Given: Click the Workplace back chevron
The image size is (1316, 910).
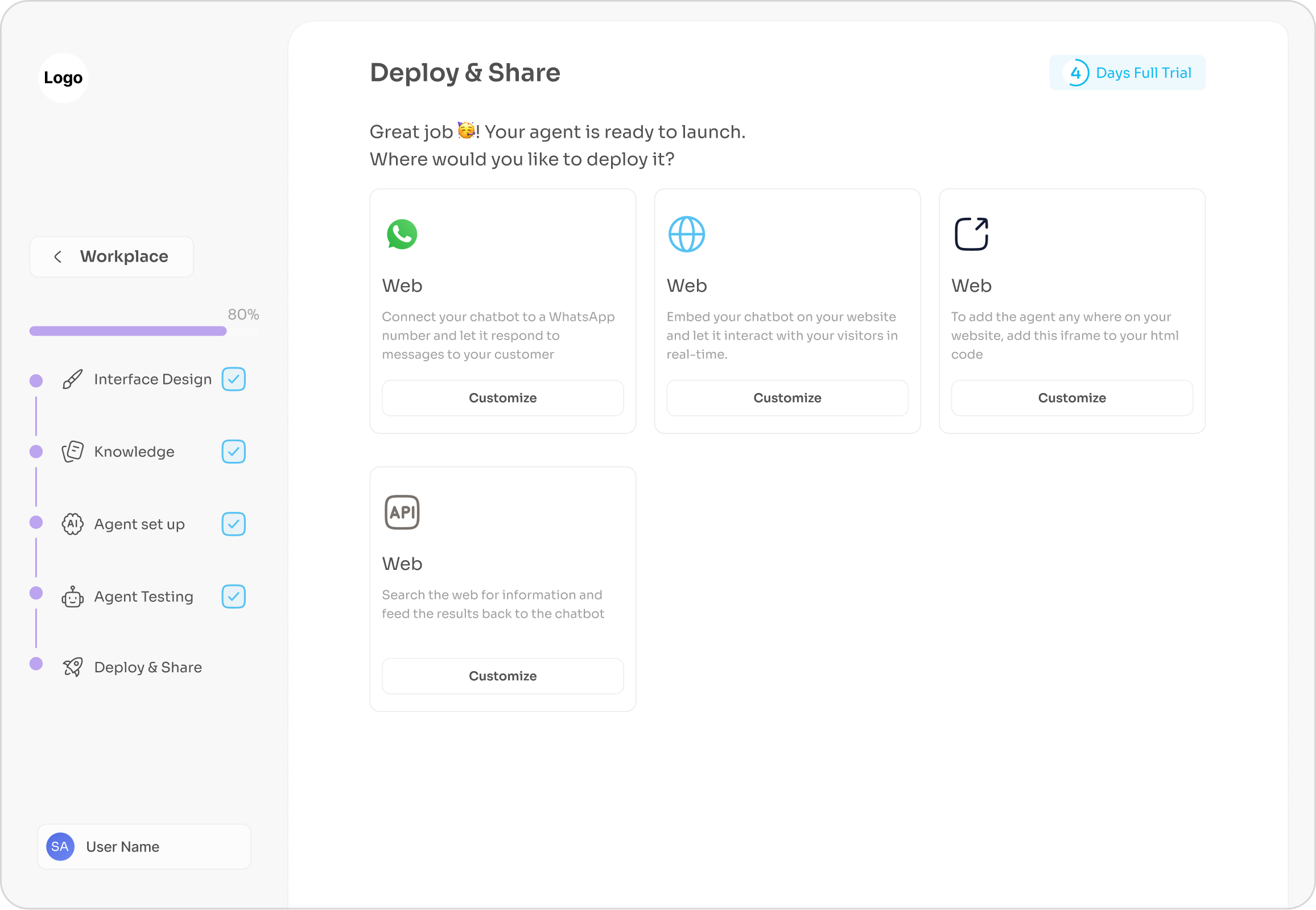Looking at the screenshot, I should [57, 257].
